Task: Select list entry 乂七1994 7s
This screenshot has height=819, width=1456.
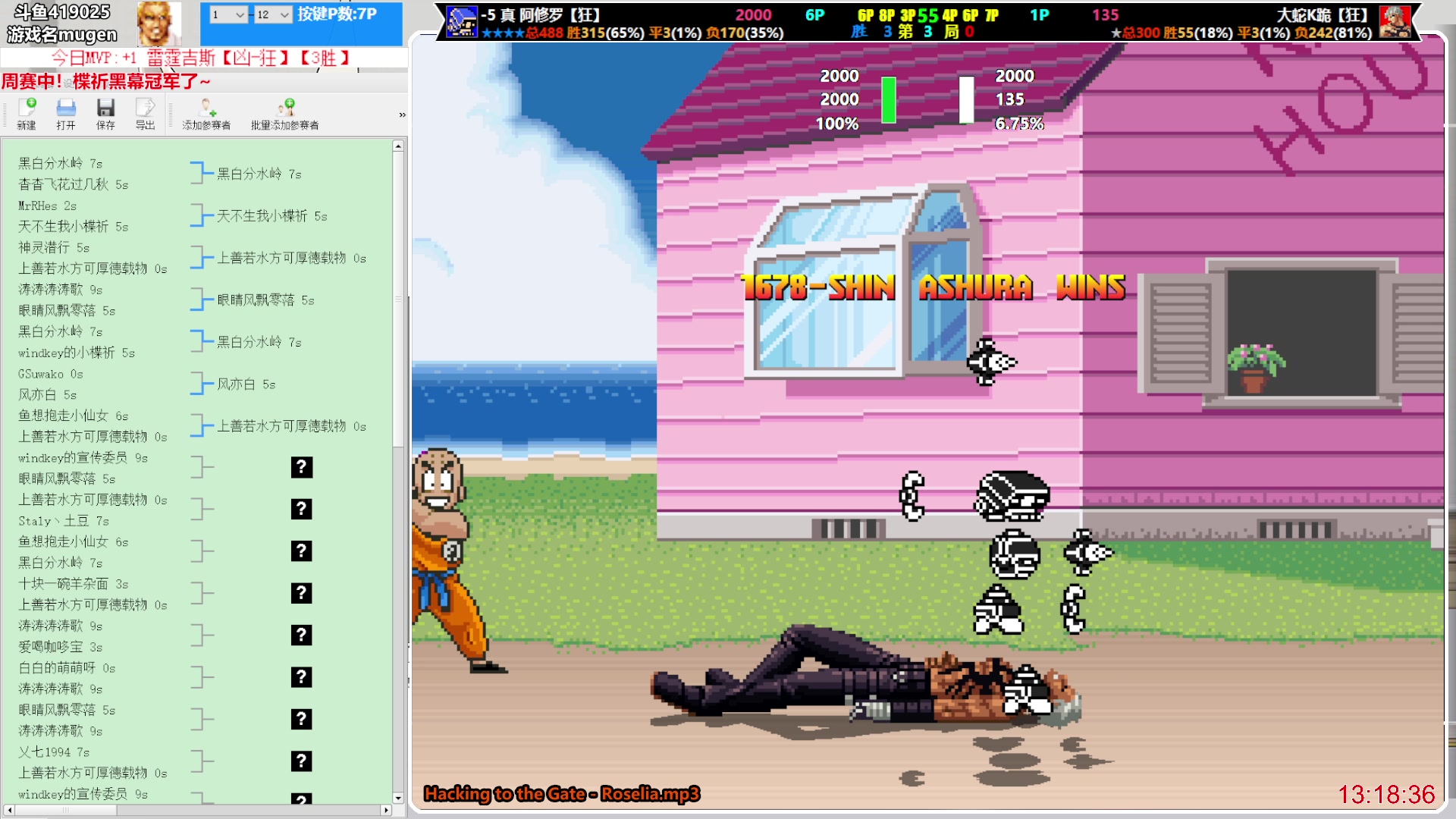Action: (54, 752)
